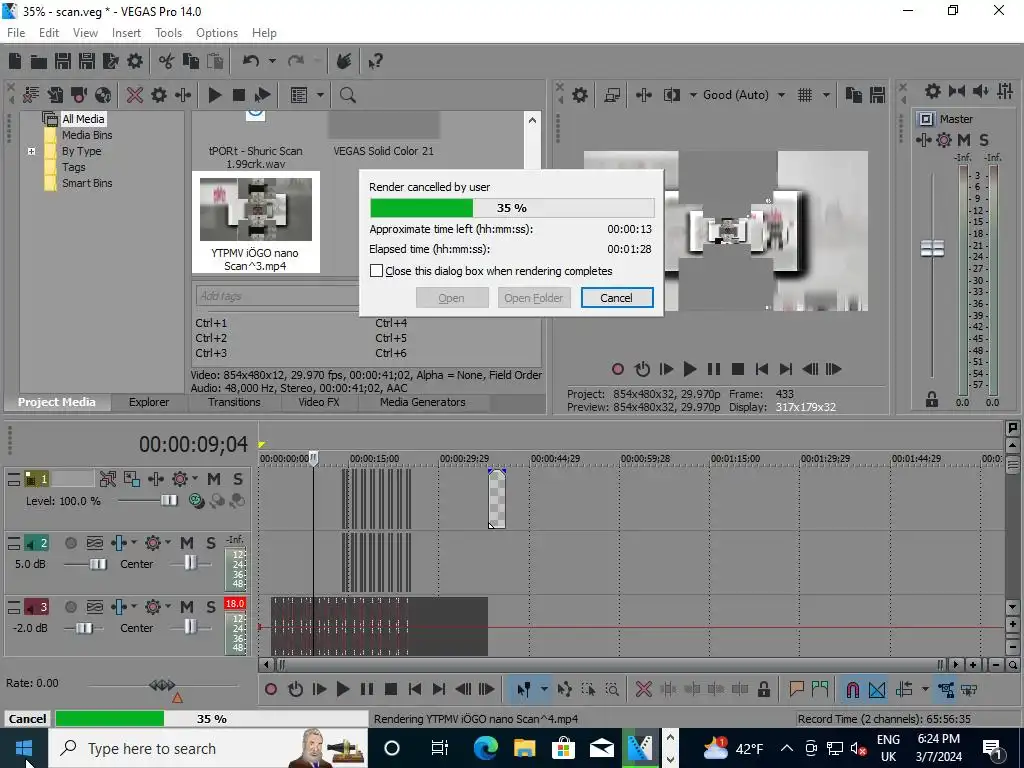Arm audio track 2 for record
Screen dimensions: 1024x768
[x=71, y=543]
